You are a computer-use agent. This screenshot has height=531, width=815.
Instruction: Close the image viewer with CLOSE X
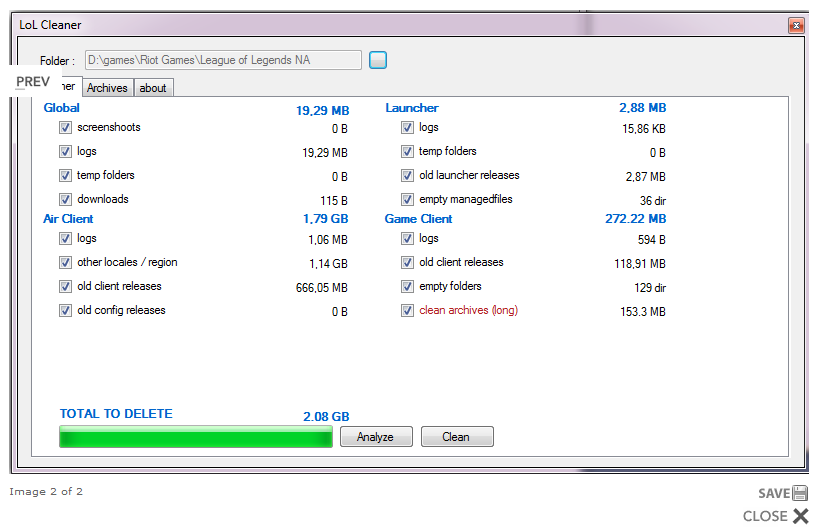click(x=776, y=516)
